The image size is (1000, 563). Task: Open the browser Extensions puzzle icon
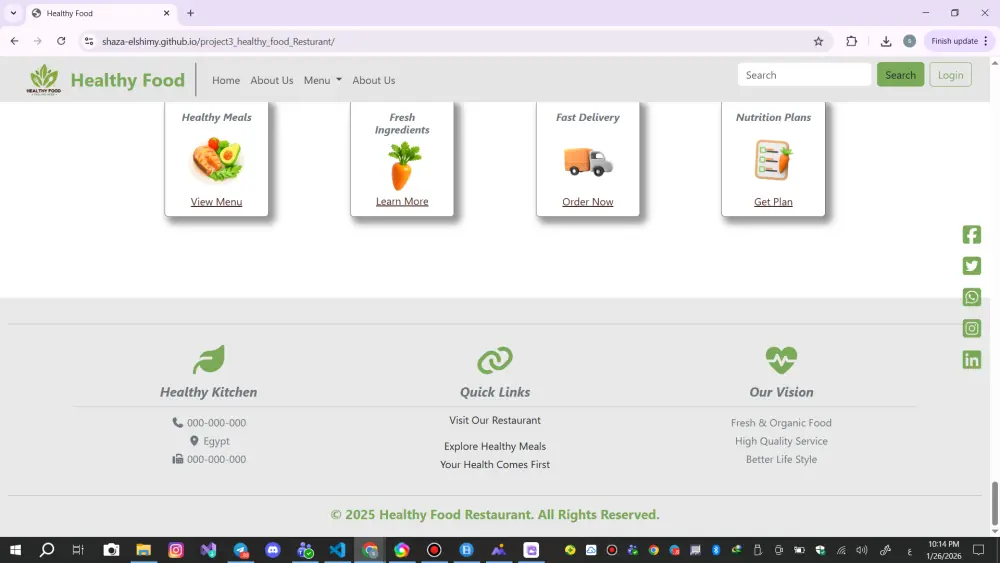[851, 41]
